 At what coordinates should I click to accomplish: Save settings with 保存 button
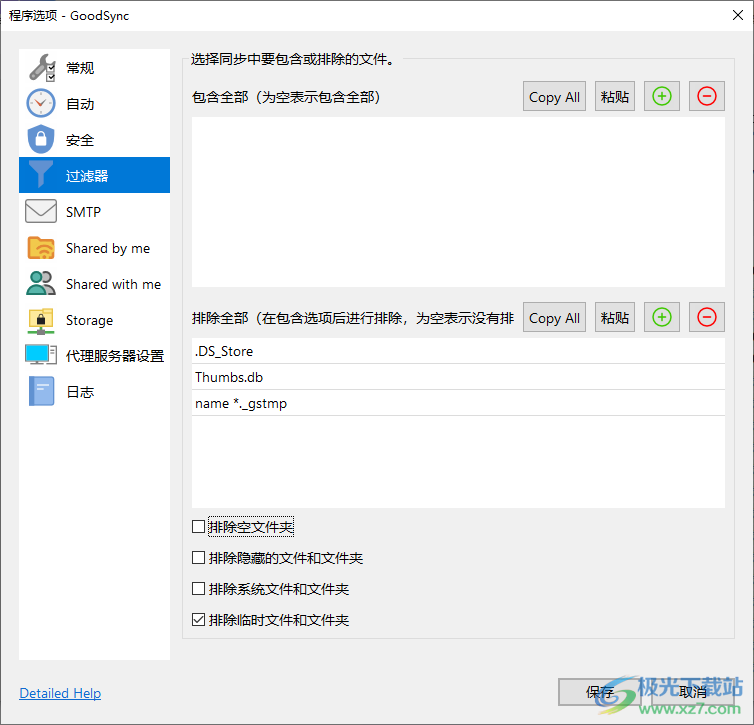[x=599, y=692]
